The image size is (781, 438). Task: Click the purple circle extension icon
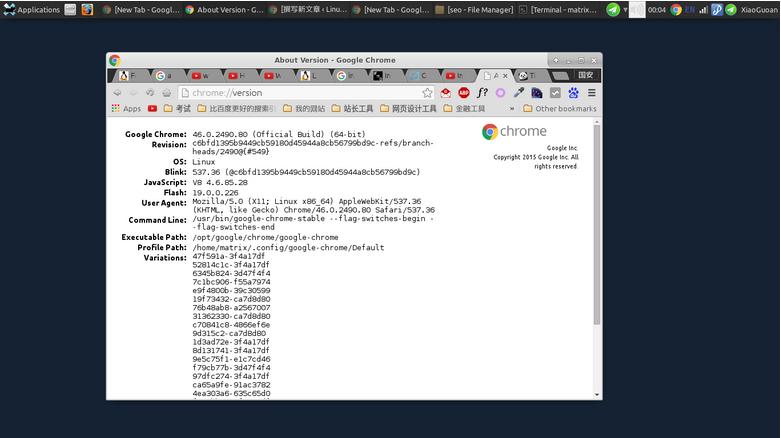pos(500,93)
